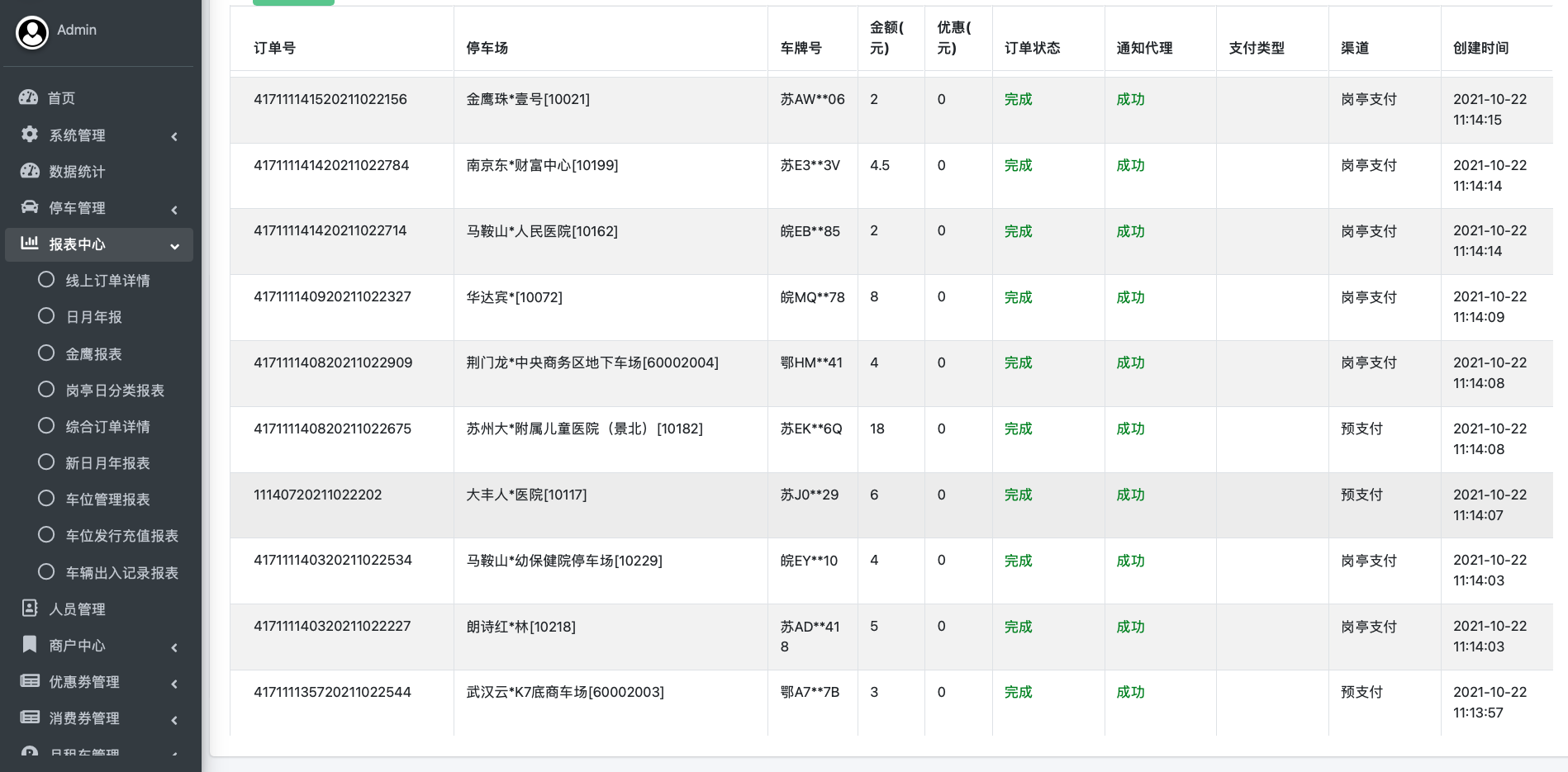Click the 系统管理 gear icon
Screen dimensions: 1568x772
point(30,135)
